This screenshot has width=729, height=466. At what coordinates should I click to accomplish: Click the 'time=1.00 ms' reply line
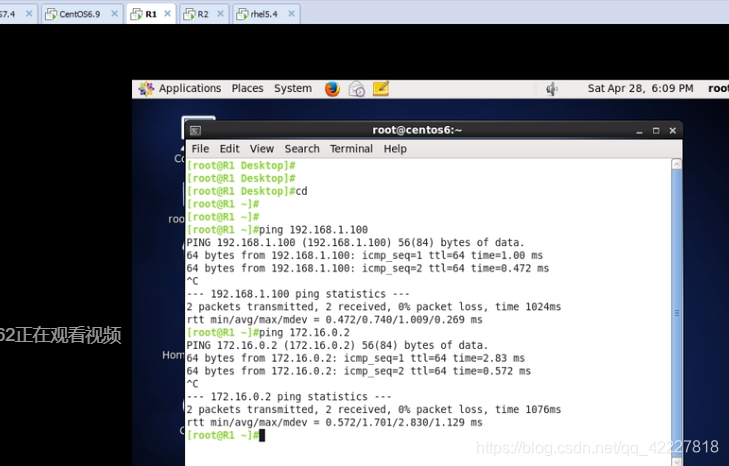point(364,255)
